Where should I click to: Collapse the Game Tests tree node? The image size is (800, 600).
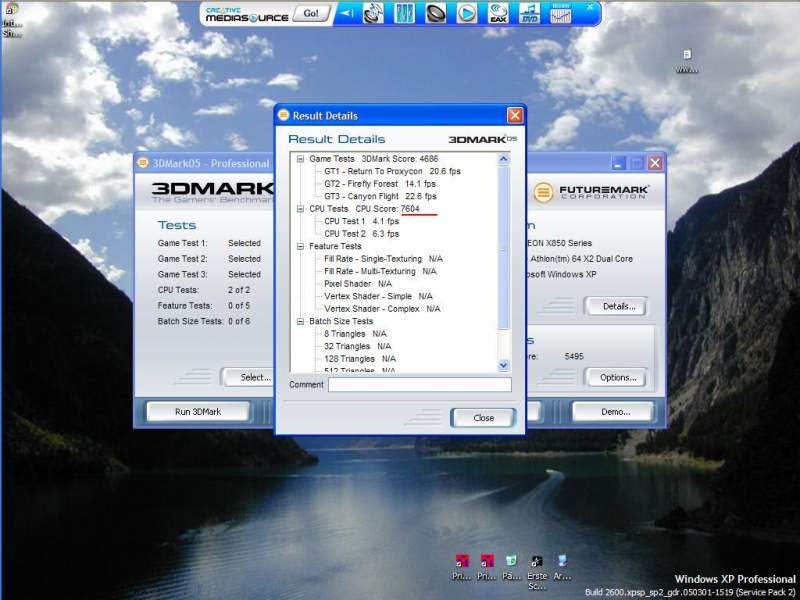click(x=300, y=159)
